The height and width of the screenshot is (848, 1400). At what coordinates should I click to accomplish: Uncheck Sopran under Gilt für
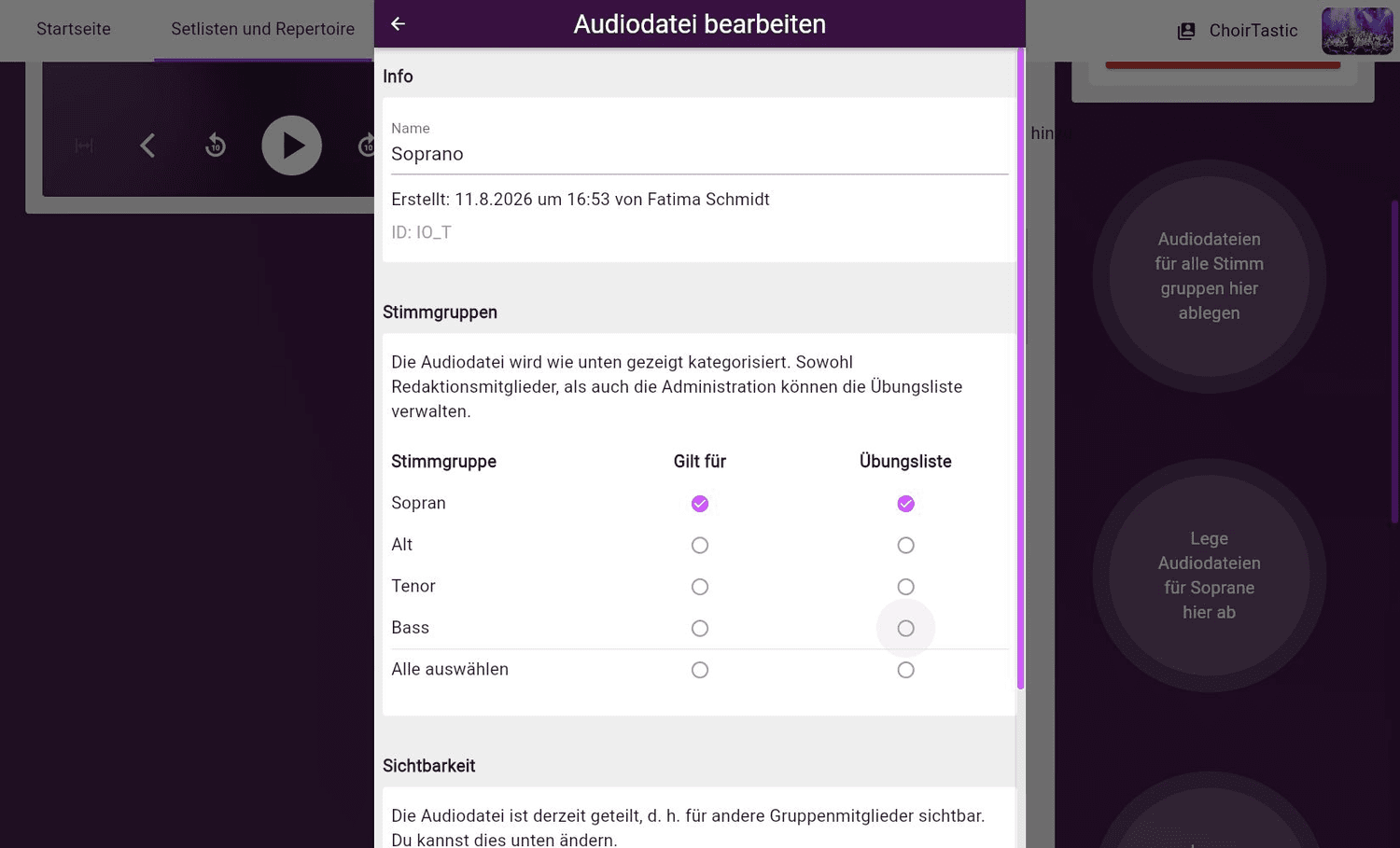click(700, 504)
